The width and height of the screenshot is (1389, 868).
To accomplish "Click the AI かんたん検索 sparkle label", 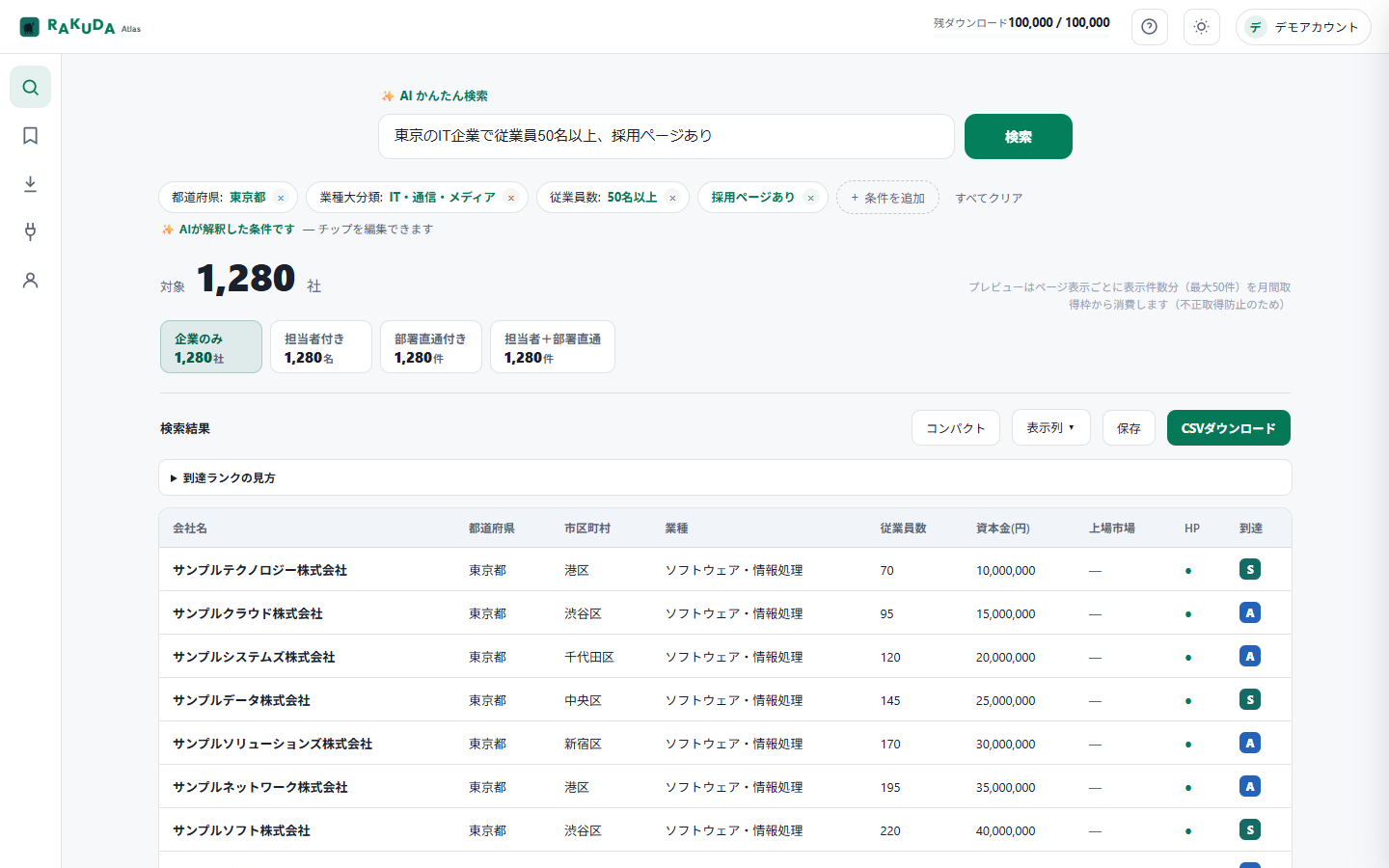I will pos(434,95).
